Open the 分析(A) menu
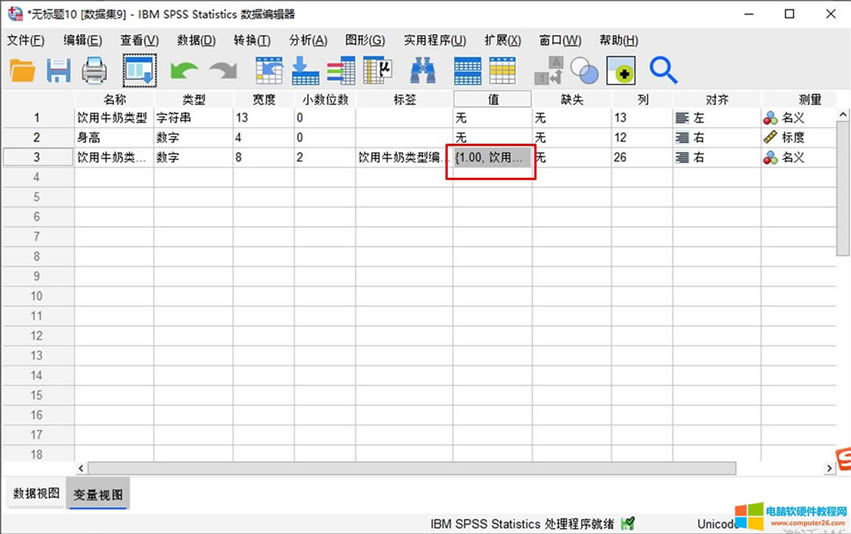The width and height of the screenshot is (851, 534). point(307,40)
